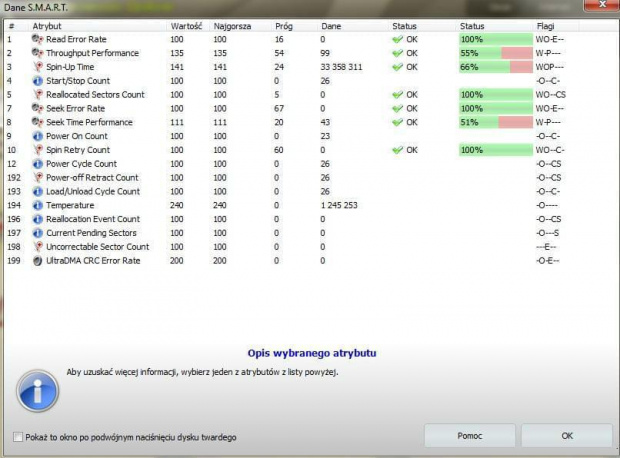620x458 pixels.
Task: Click the green checkmark in Seek Error Rate row
Action: [x=397, y=108]
